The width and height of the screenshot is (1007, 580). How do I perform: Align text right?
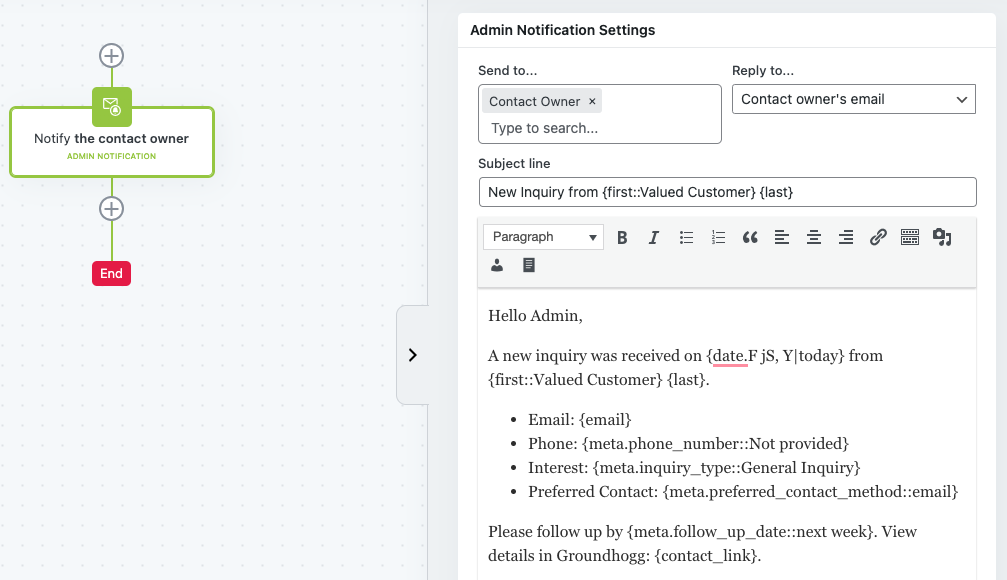point(846,238)
